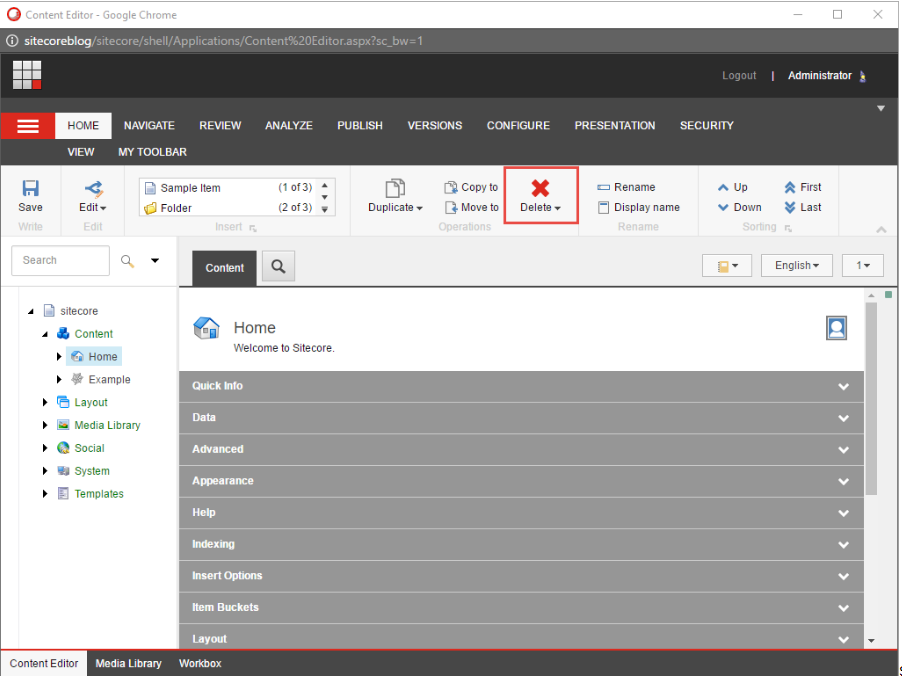Switch to the SECURITY ribbon tab
This screenshot has height=678, width=902.
(x=706, y=126)
